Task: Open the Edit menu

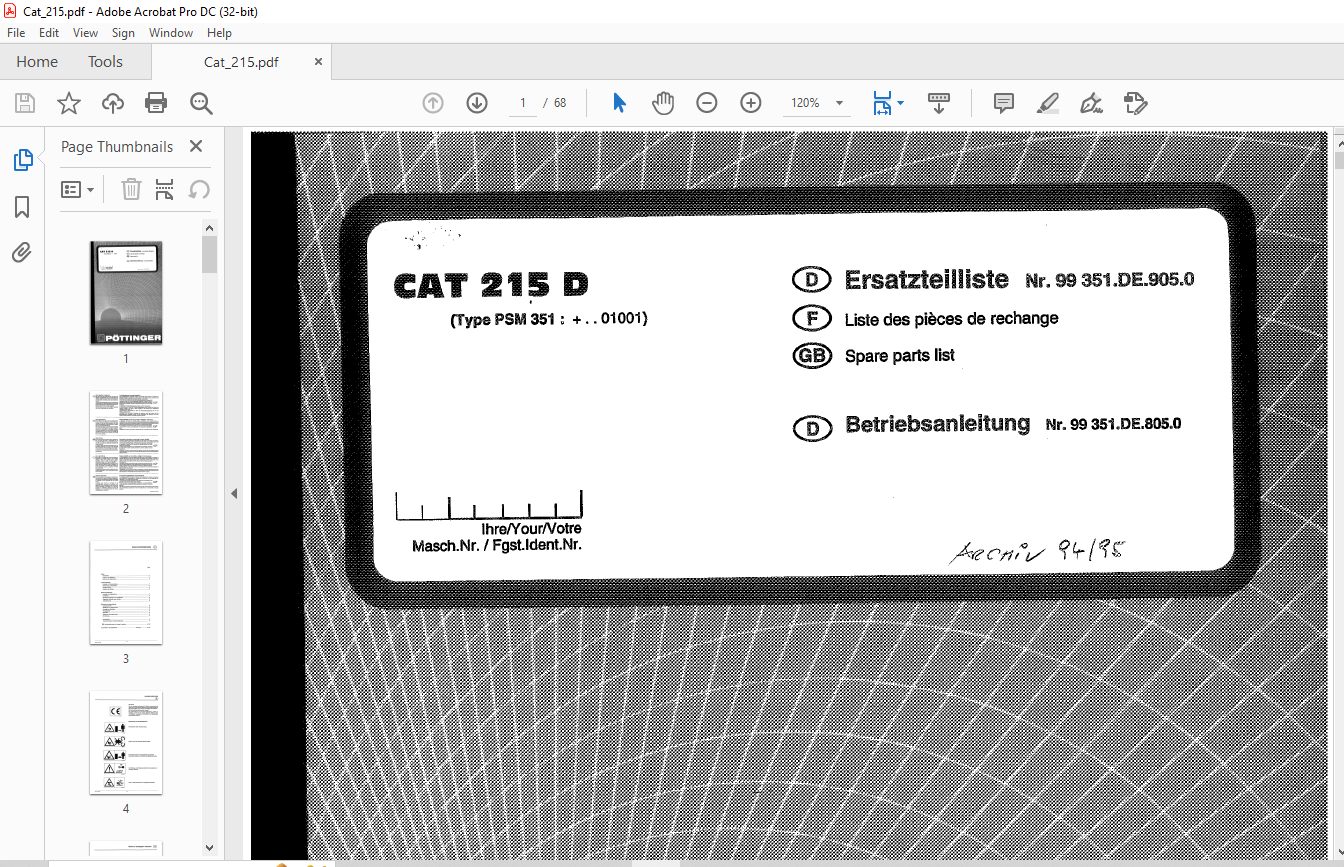Action: click(x=49, y=33)
